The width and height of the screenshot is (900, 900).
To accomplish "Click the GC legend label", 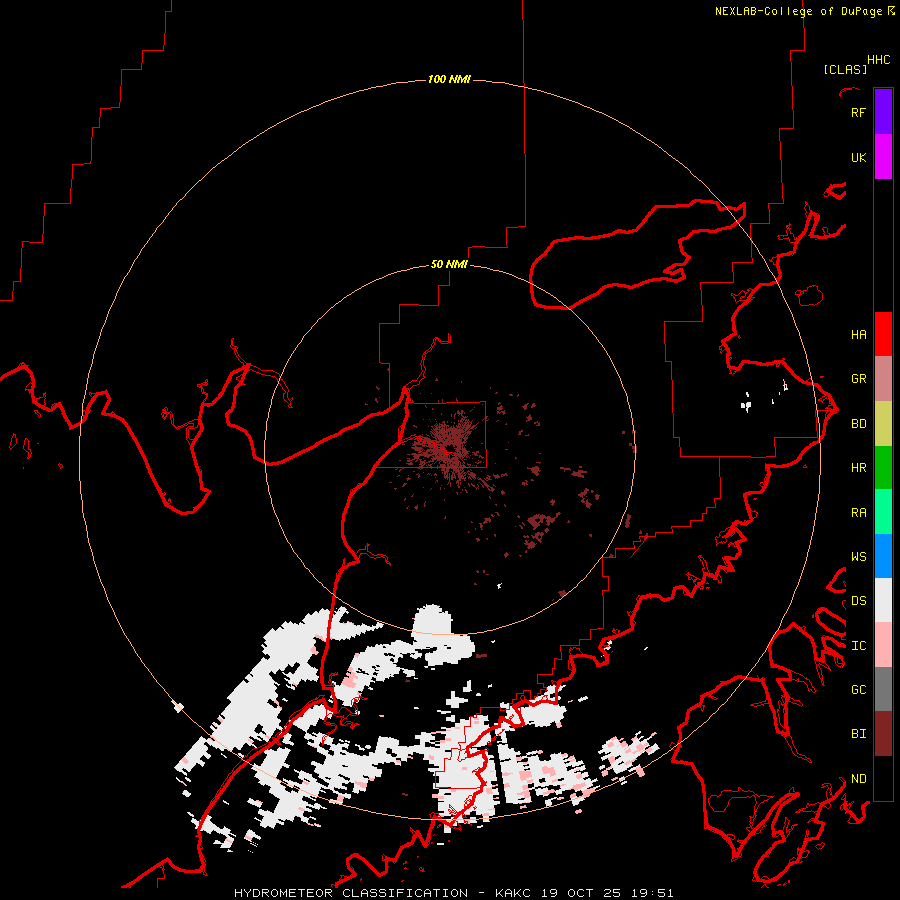I will pyautogui.click(x=858, y=690).
